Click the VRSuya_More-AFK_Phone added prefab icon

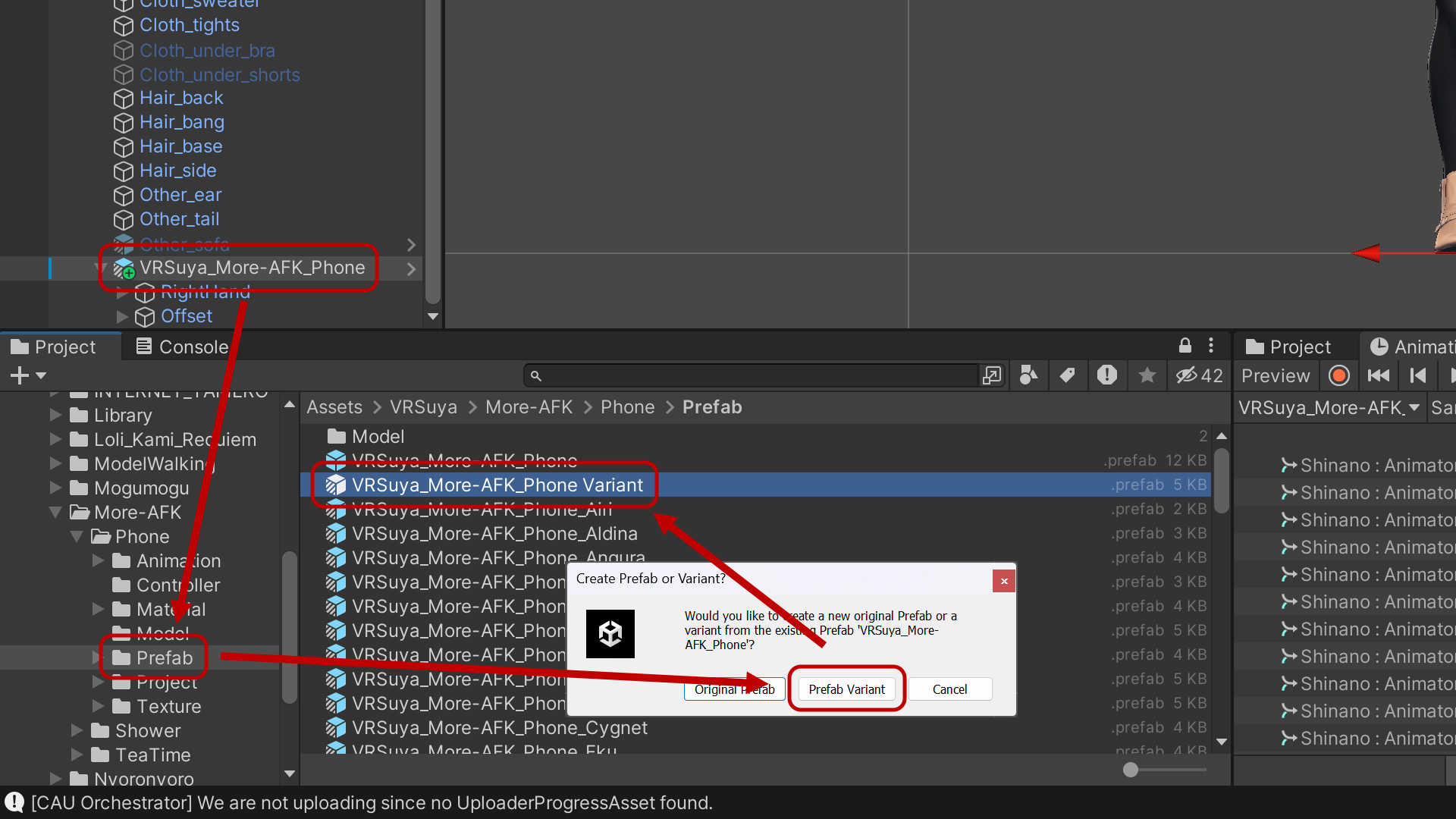(x=124, y=268)
